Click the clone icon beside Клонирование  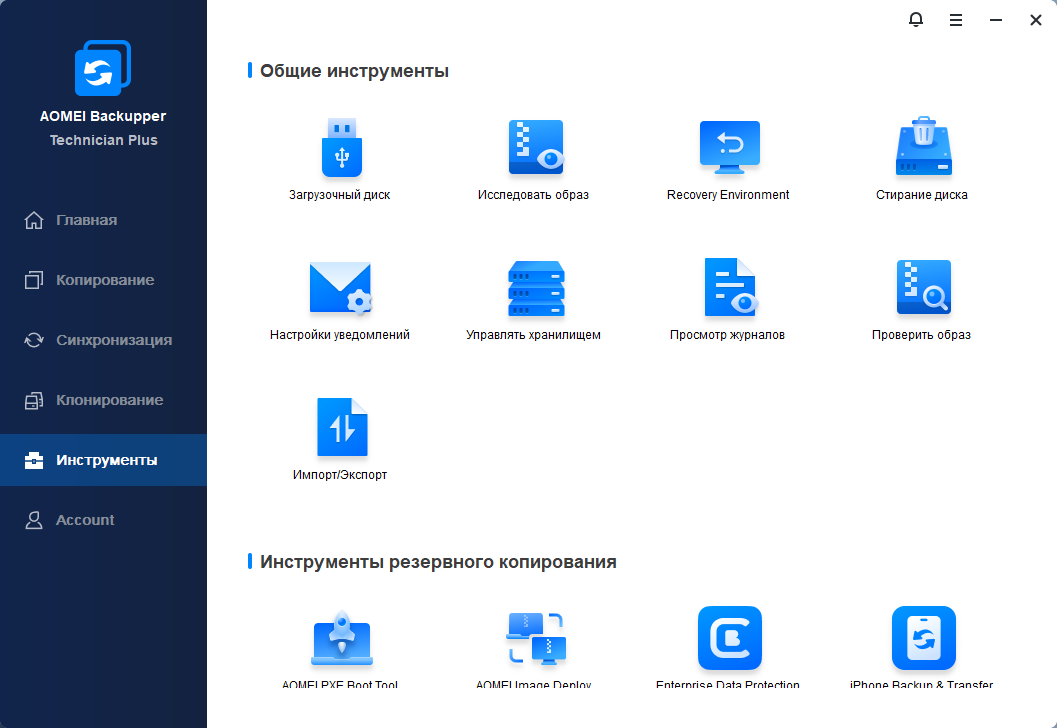(x=34, y=400)
